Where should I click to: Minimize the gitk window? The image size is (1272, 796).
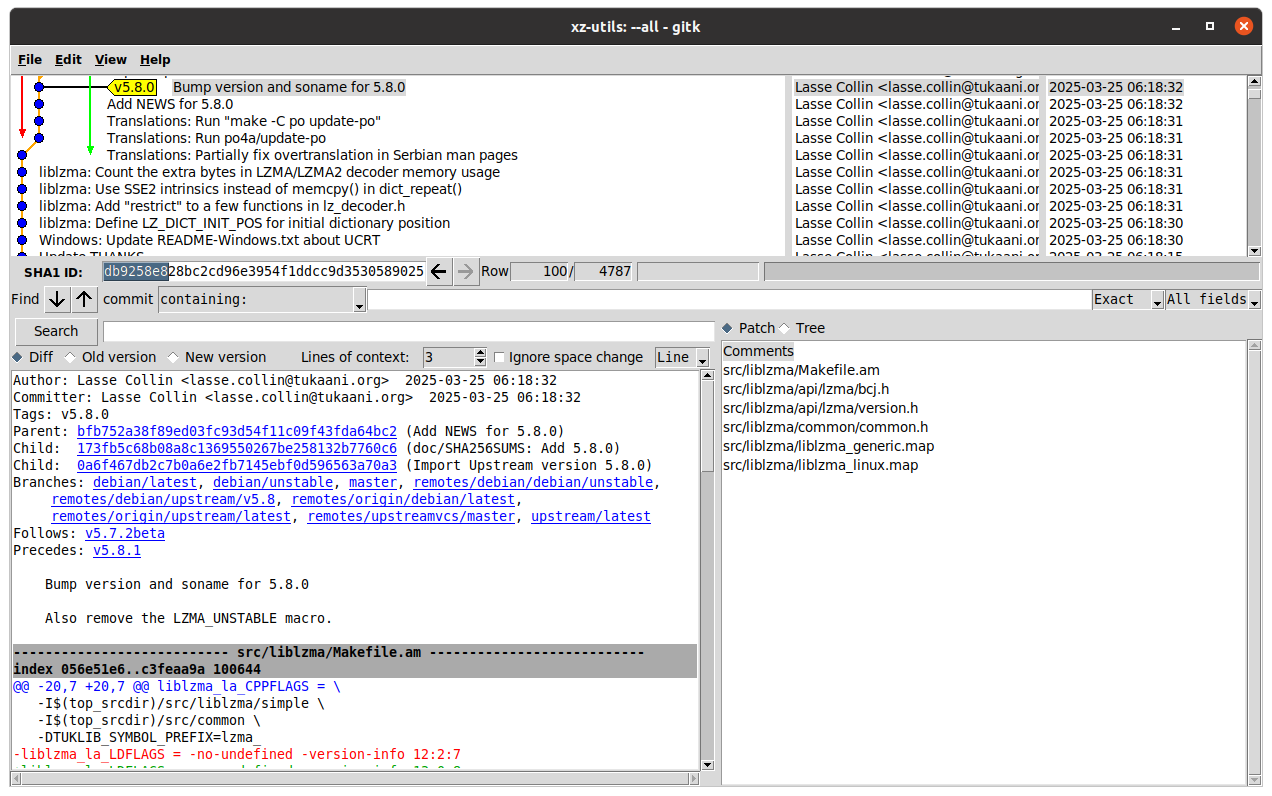pyautogui.click(x=1175, y=26)
